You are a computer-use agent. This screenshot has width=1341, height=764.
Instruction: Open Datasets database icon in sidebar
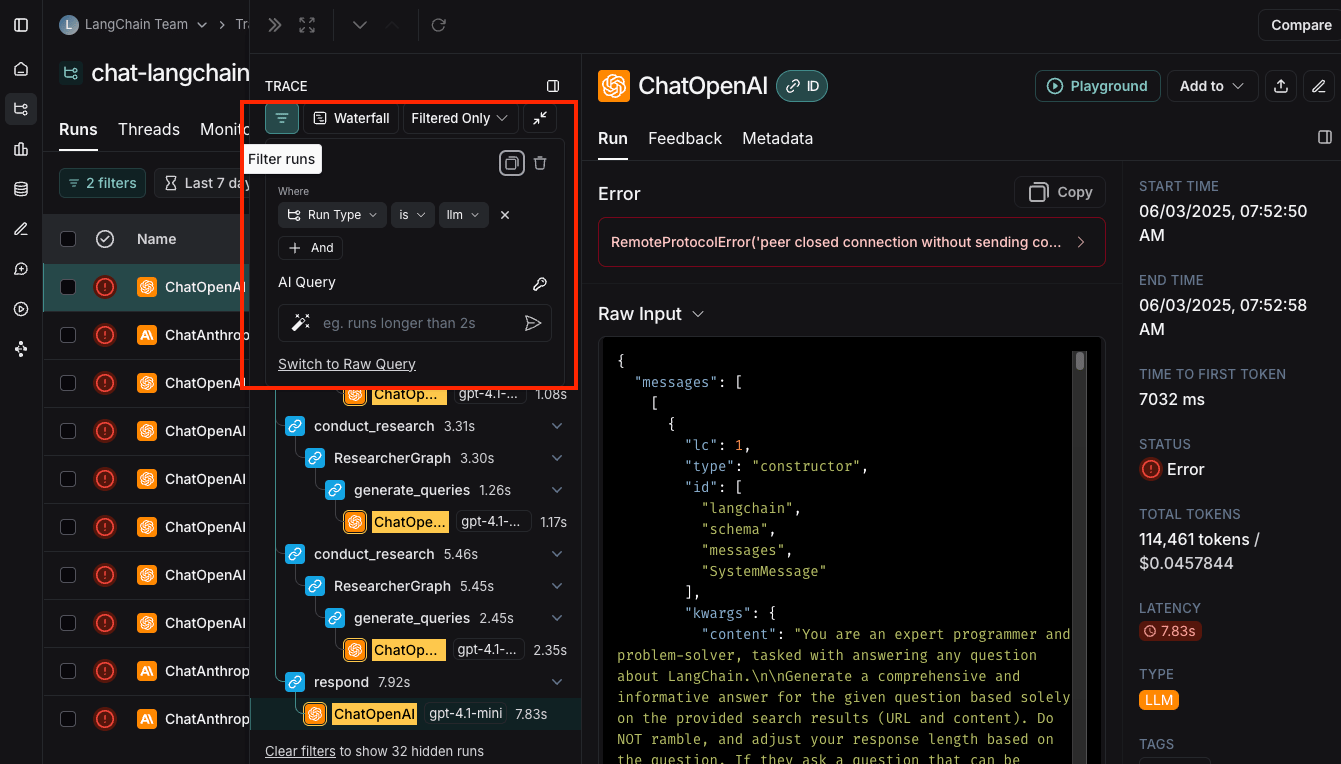(x=21, y=189)
